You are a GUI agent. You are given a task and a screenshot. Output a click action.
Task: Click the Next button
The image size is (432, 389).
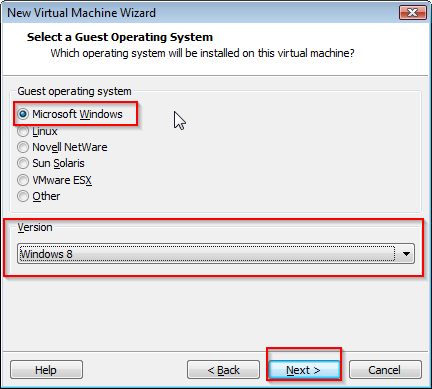coord(304,370)
